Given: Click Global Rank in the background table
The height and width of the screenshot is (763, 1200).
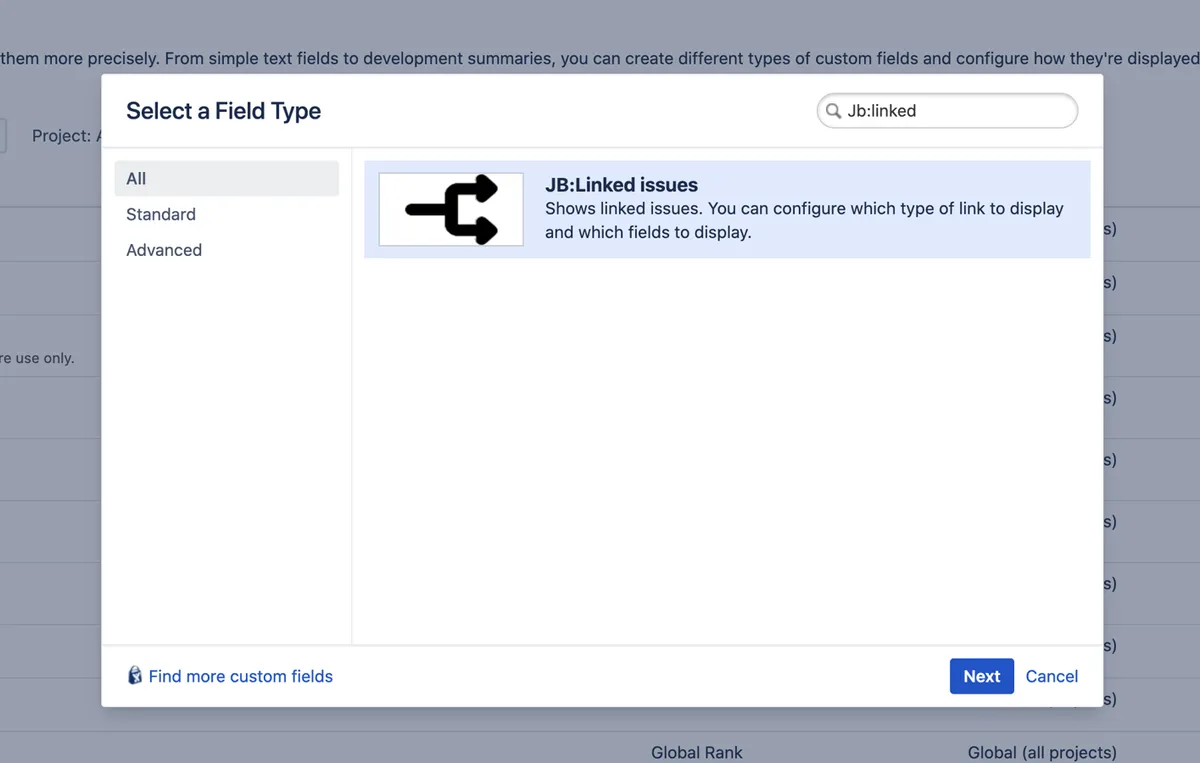Looking at the screenshot, I should pyautogui.click(x=697, y=752).
